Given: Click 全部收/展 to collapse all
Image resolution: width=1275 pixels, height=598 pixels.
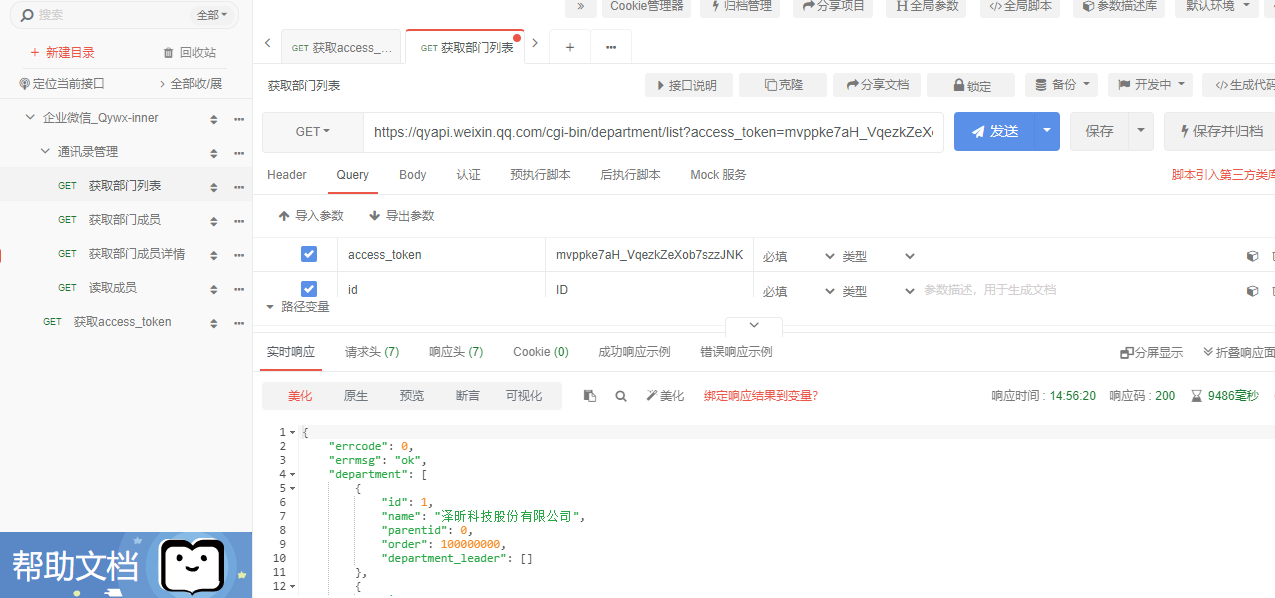Looking at the screenshot, I should click(x=190, y=84).
